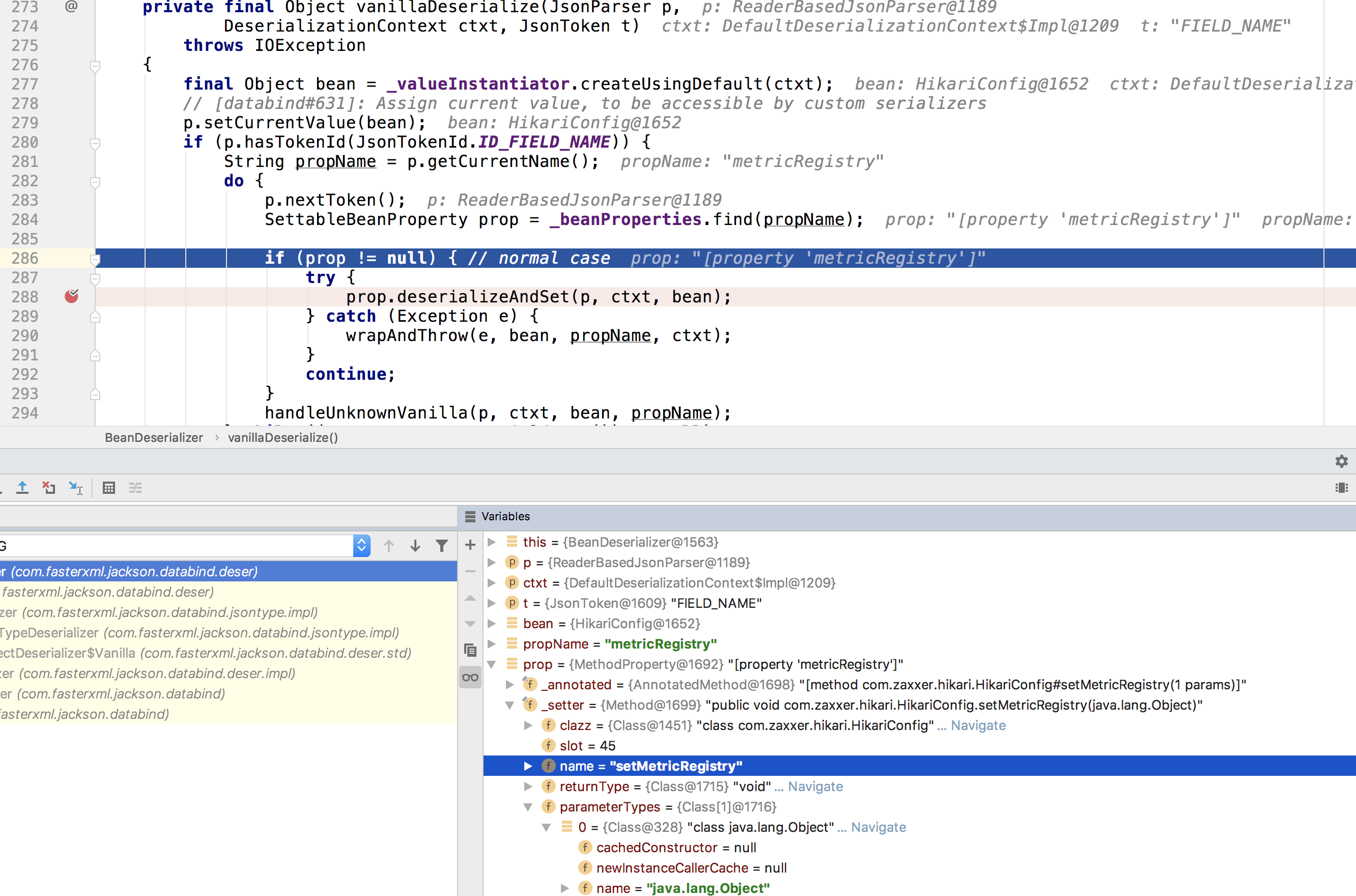The image size is (1356, 896).
Task: Collapse the prop MethodProperty node
Action: (492, 664)
